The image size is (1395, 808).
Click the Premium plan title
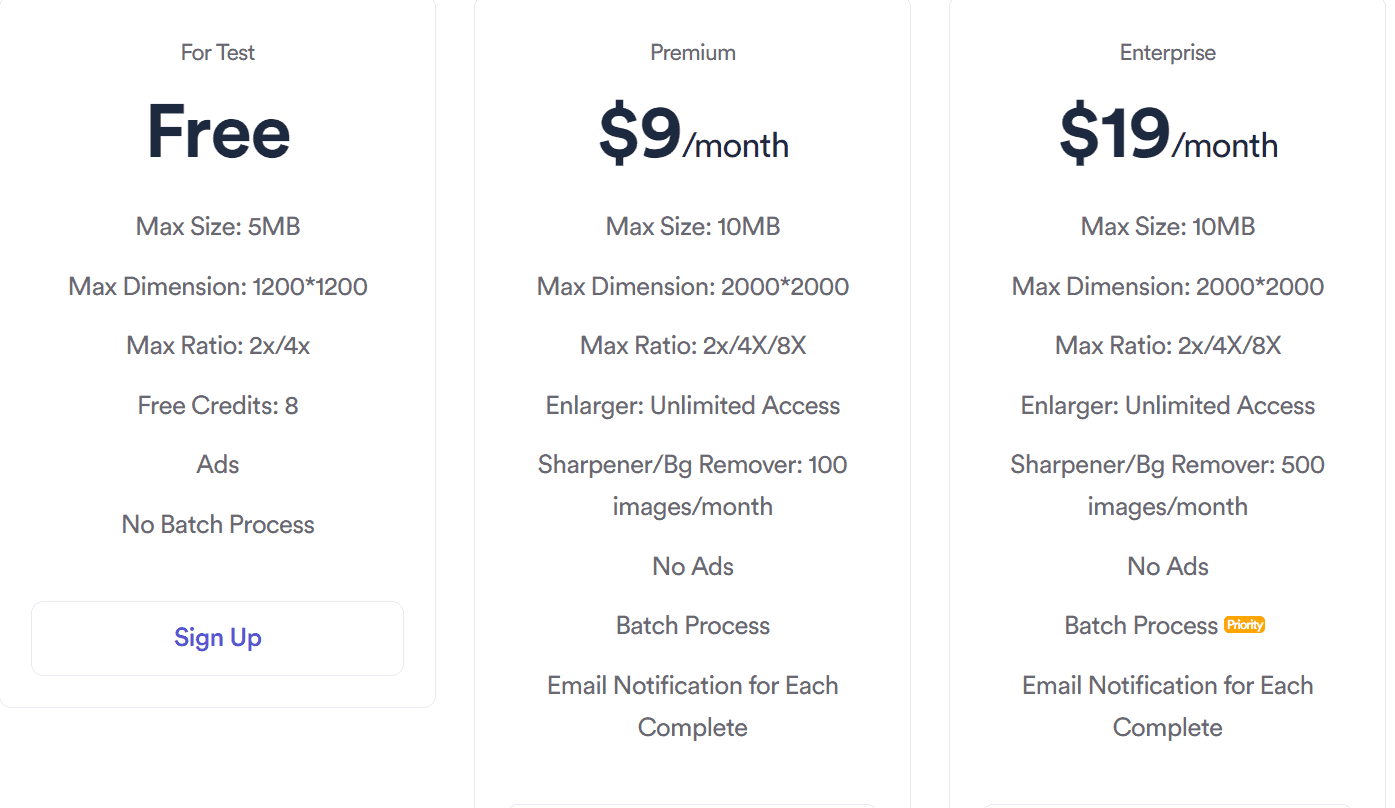coord(692,52)
